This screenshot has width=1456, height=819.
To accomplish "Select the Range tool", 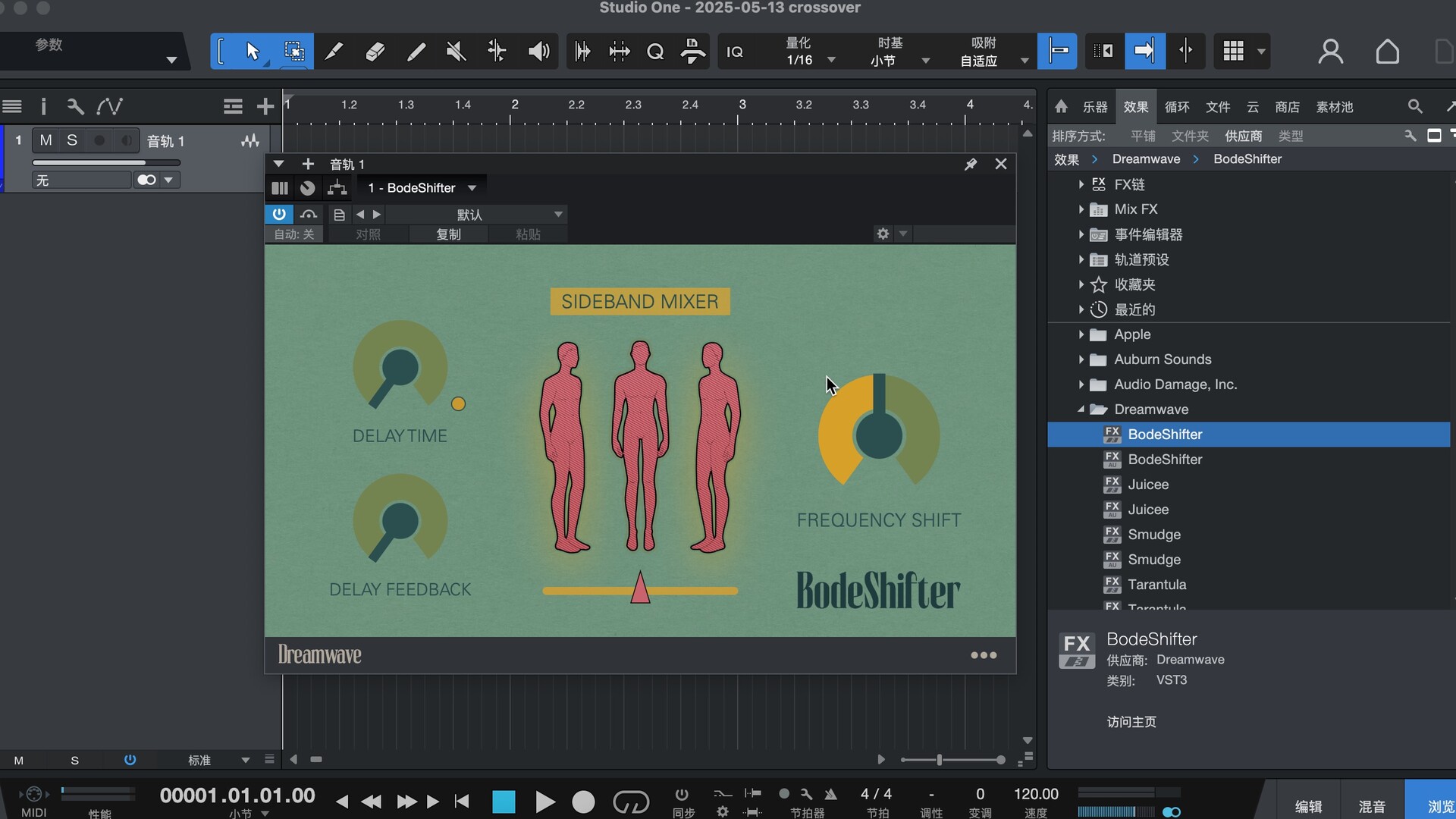I will coord(294,52).
